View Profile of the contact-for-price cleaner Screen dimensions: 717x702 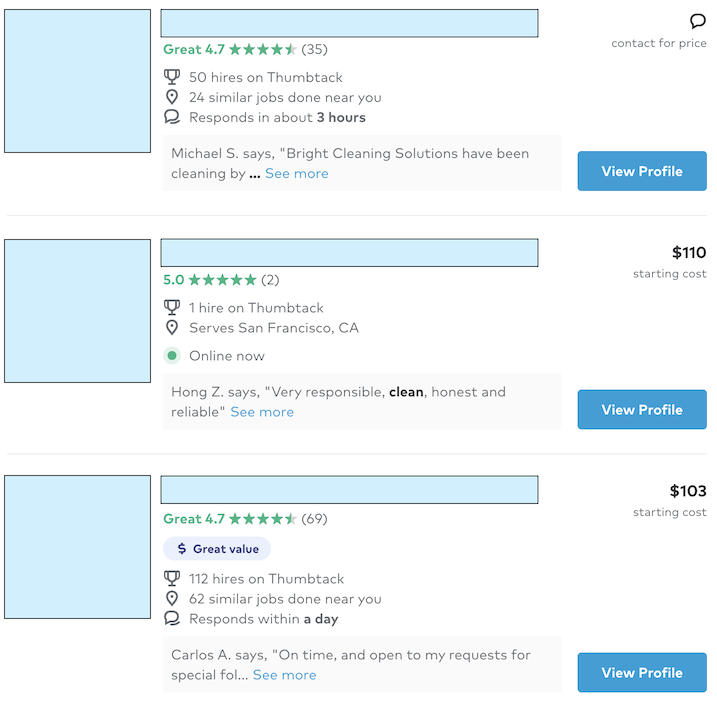pos(642,171)
